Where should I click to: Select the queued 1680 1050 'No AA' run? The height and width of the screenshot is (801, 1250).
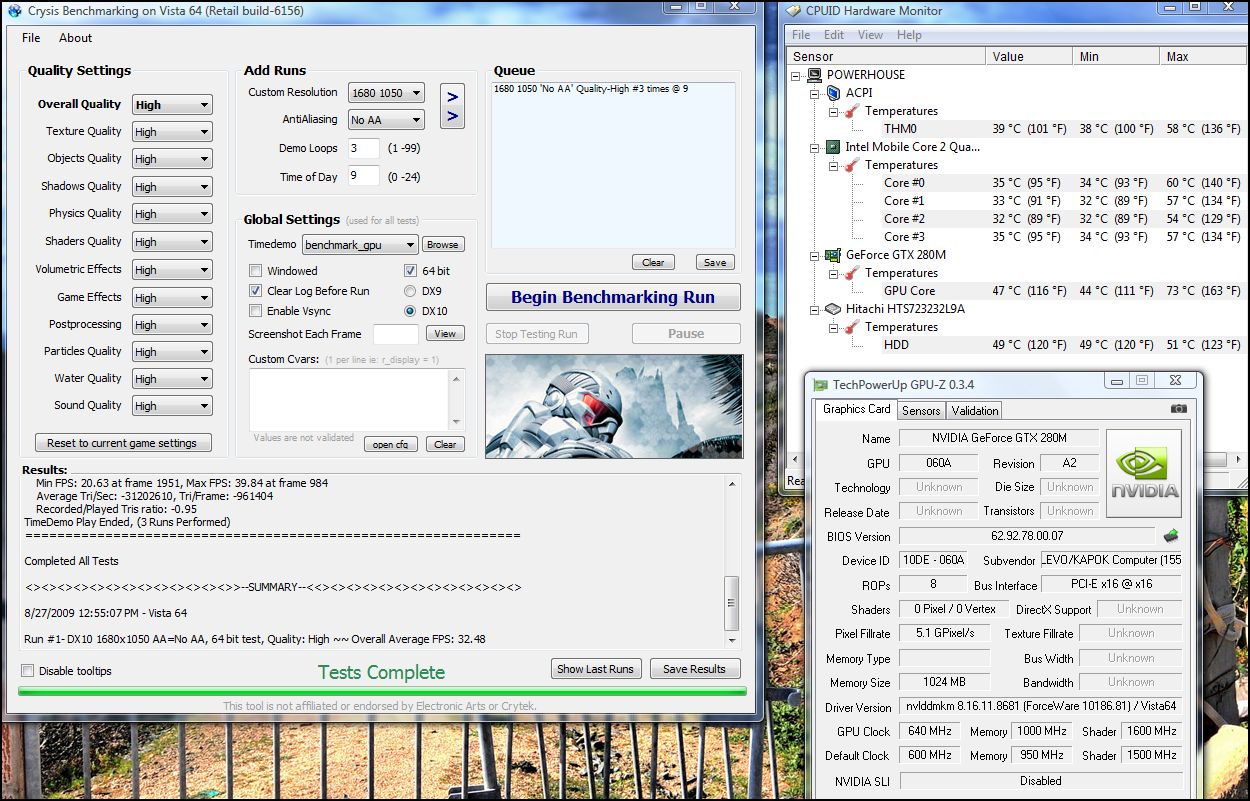(x=590, y=89)
